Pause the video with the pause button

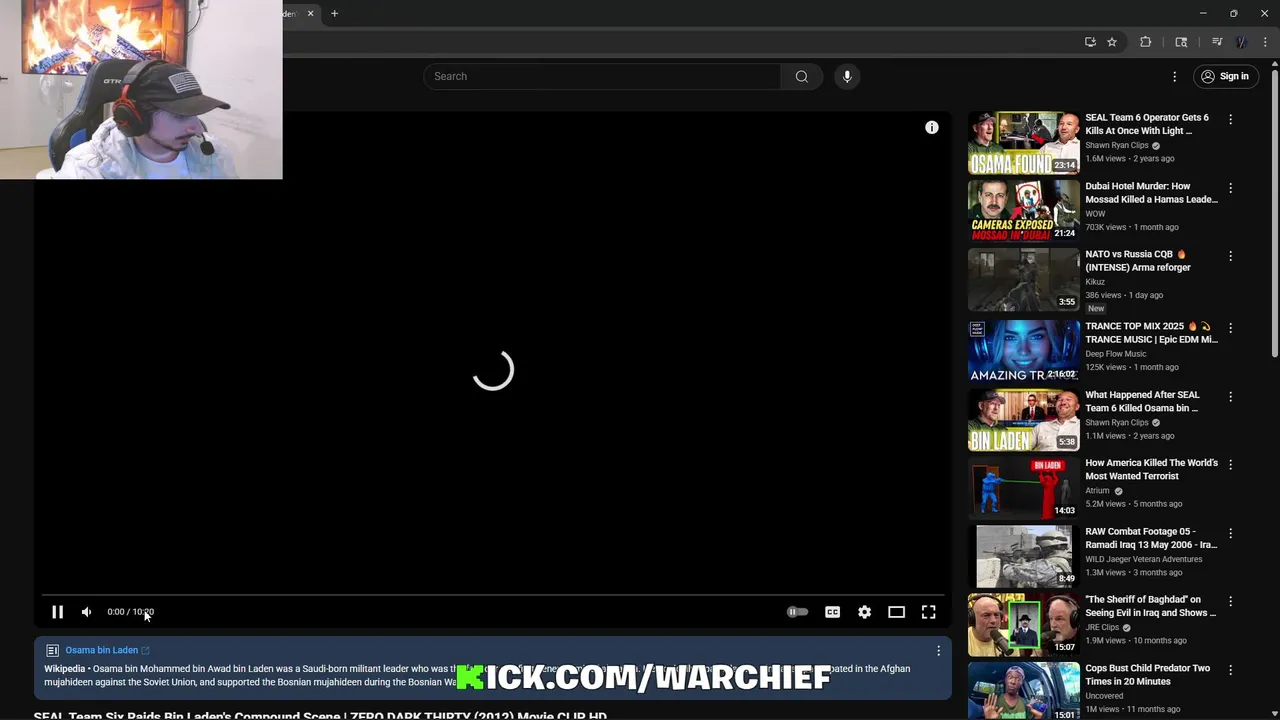click(x=57, y=612)
